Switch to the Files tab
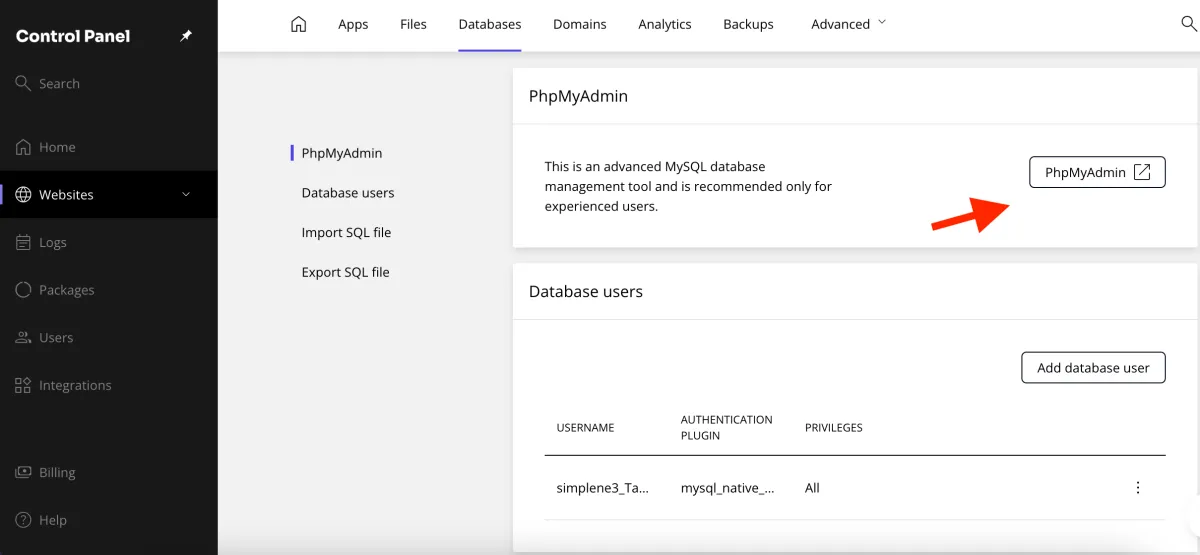The height and width of the screenshot is (555, 1200). click(x=413, y=25)
